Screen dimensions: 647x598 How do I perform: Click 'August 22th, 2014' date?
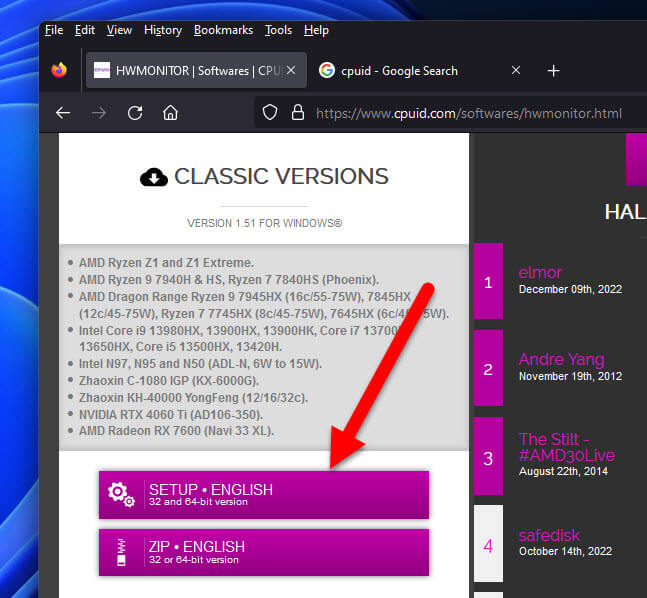click(x=563, y=471)
